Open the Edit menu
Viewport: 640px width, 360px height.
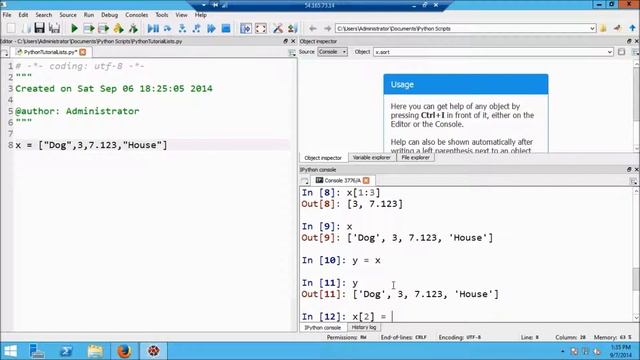click(23, 15)
